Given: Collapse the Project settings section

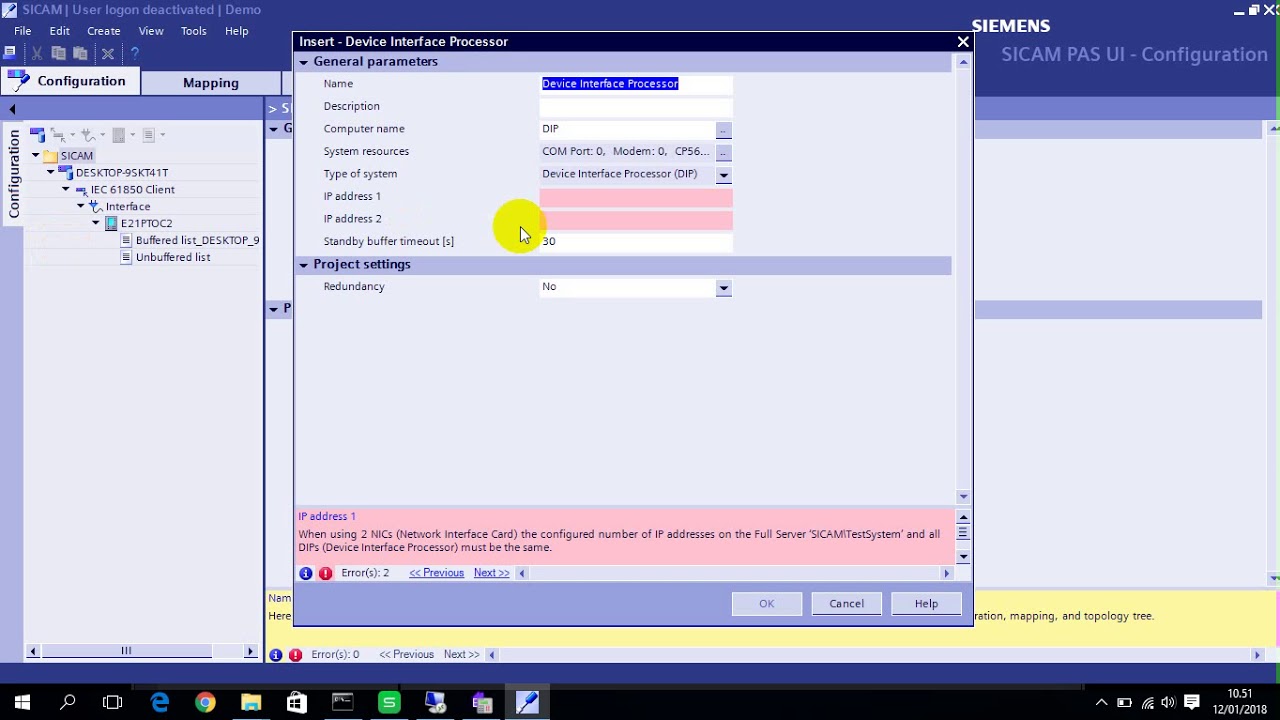Looking at the screenshot, I should (x=303, y=265).
